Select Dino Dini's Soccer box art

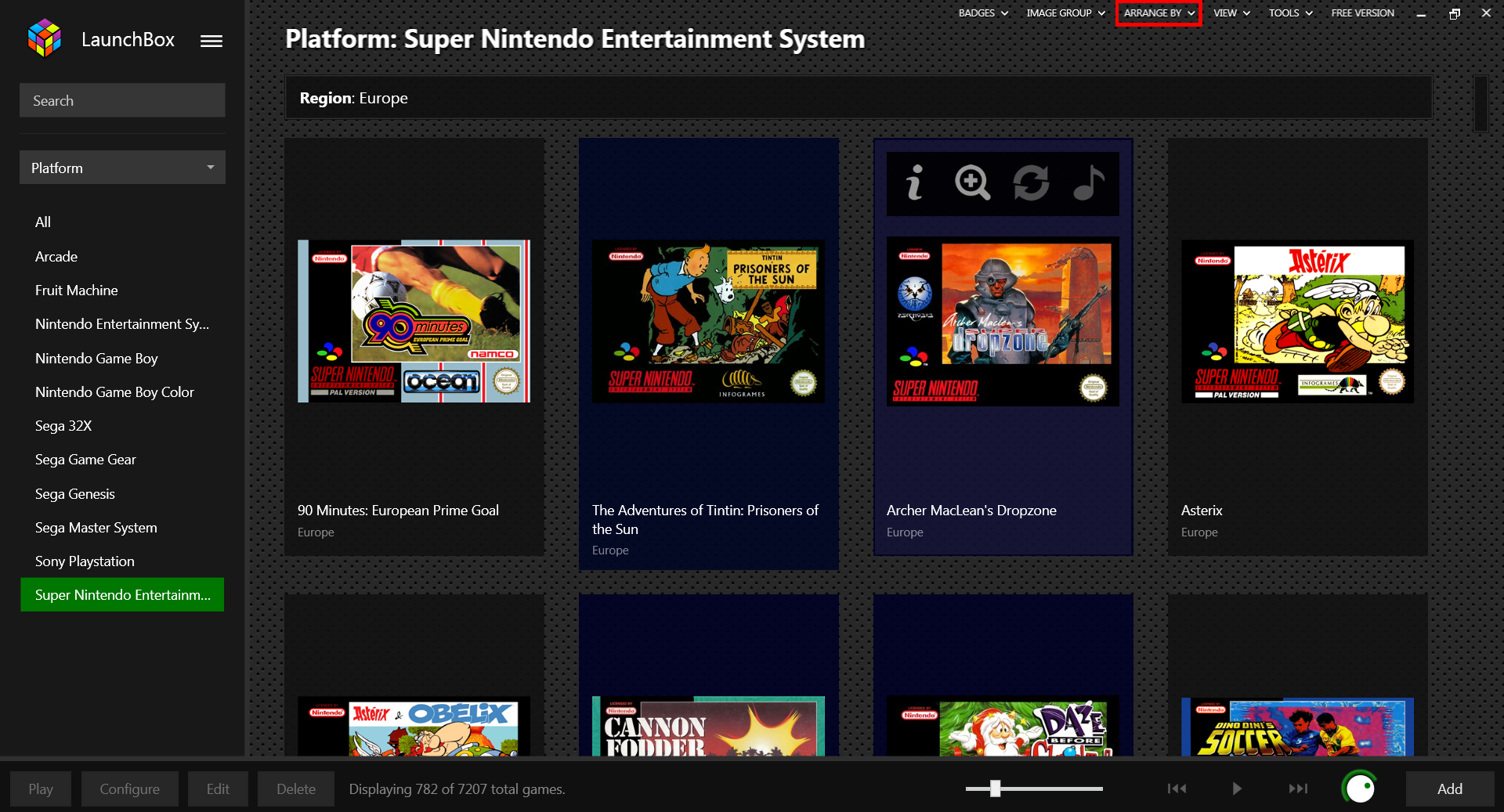pyautogui.click(x=1297, y=727)
